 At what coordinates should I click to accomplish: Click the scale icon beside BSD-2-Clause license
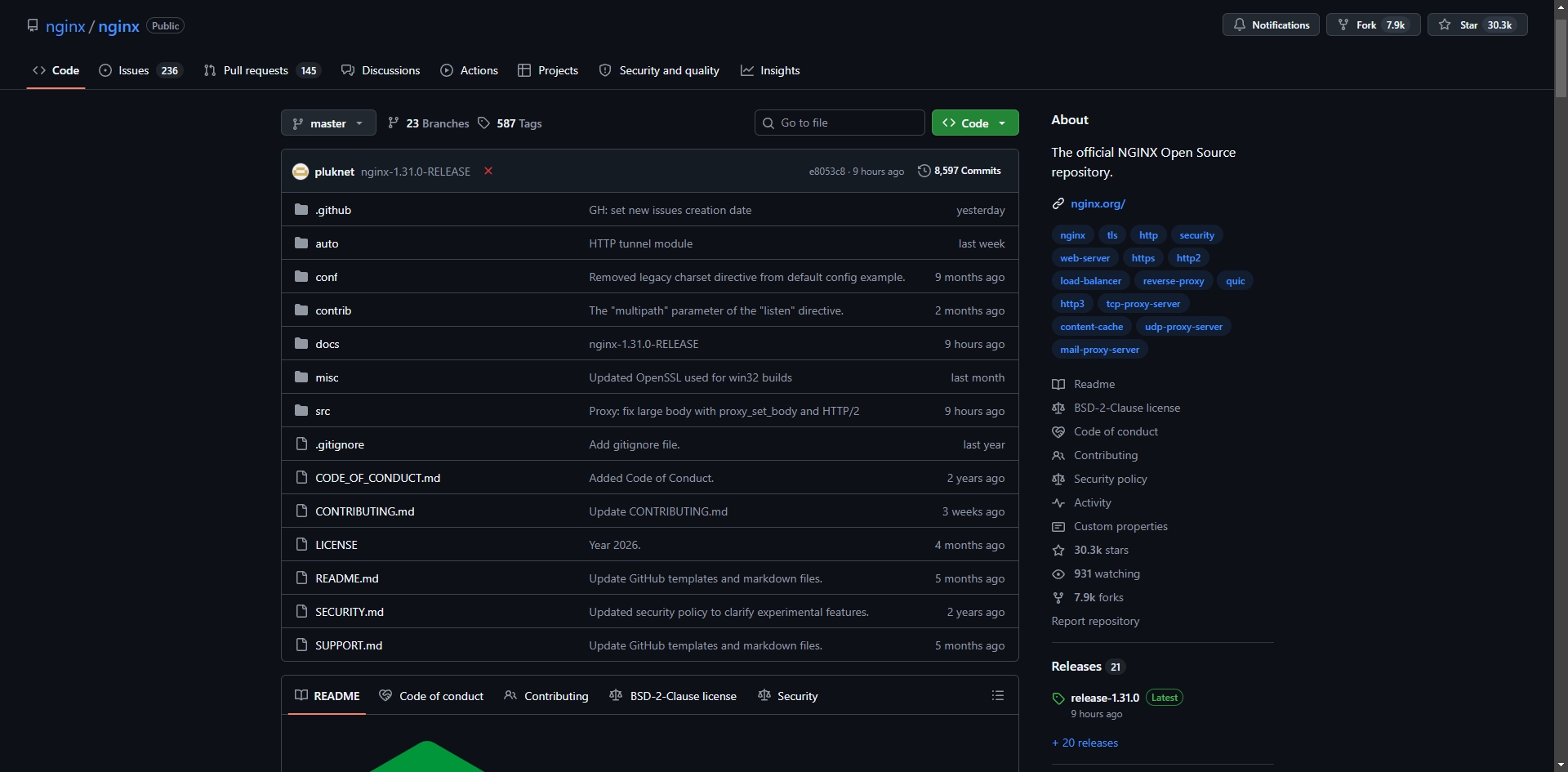pyautogui.click(x=1058, y=408)
